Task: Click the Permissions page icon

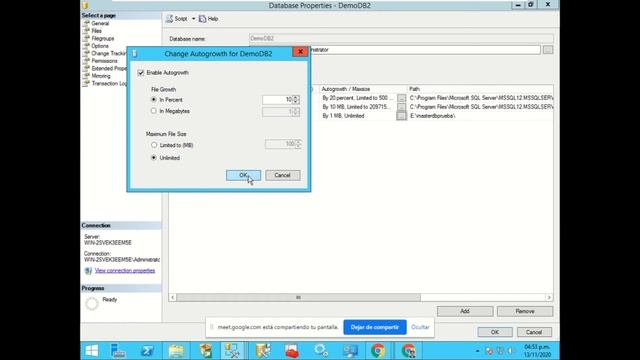Action: click(86, 61)
